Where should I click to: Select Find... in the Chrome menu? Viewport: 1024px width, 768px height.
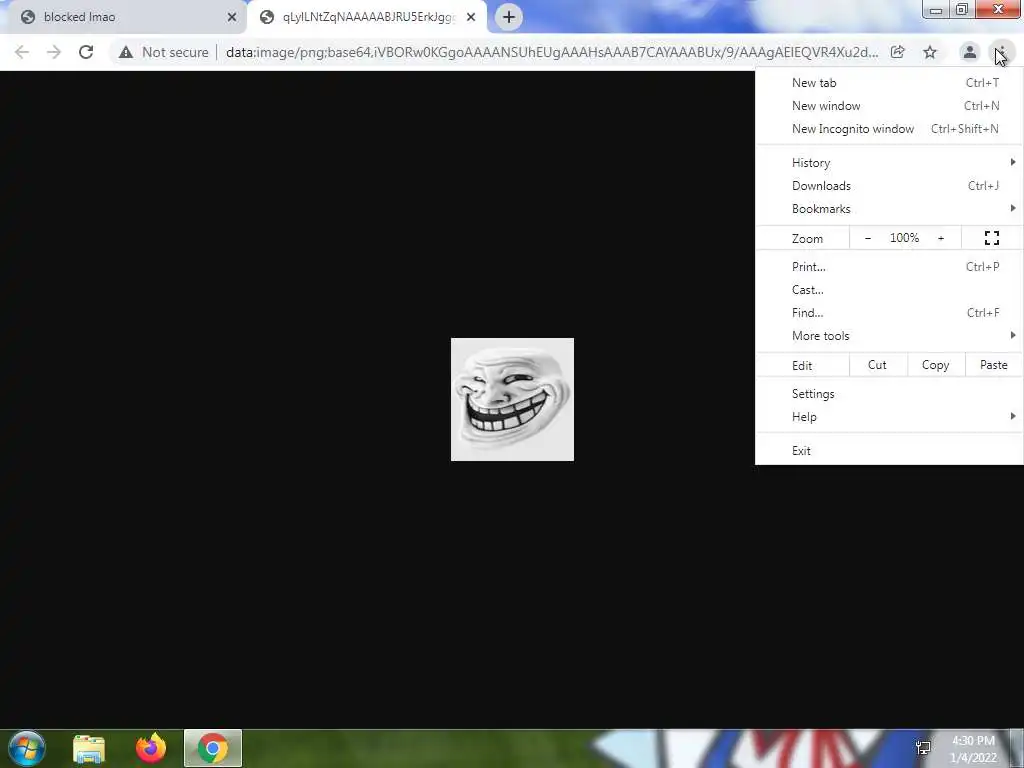tap(889, 313)
